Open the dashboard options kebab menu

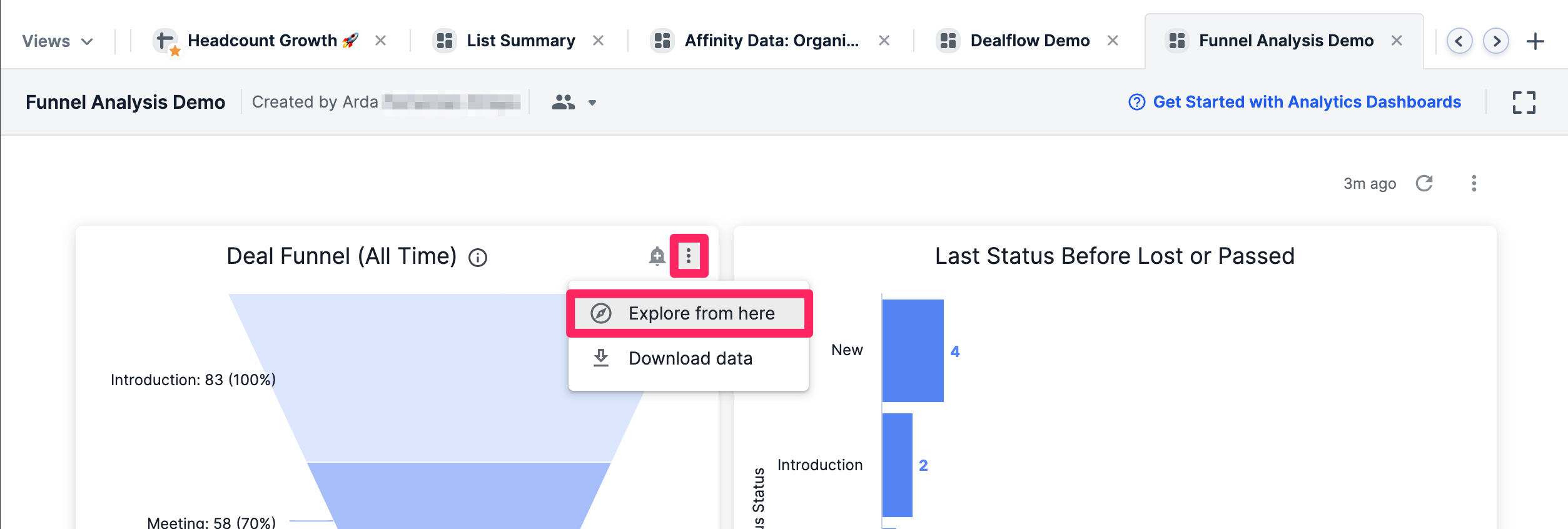pos(1474,183)
